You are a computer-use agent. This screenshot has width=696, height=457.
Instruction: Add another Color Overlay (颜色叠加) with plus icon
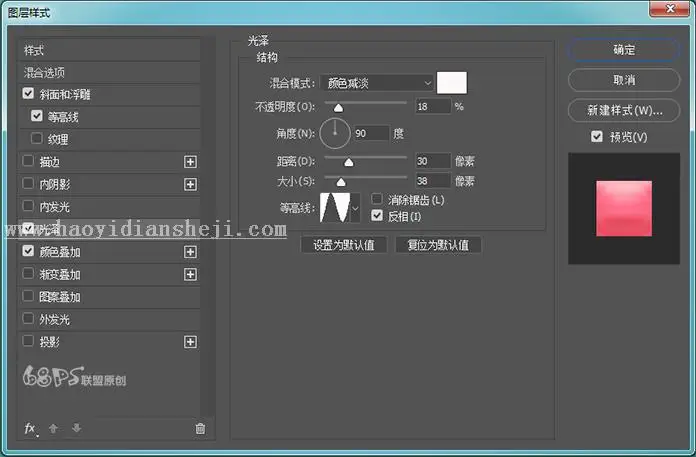(190, 252)
